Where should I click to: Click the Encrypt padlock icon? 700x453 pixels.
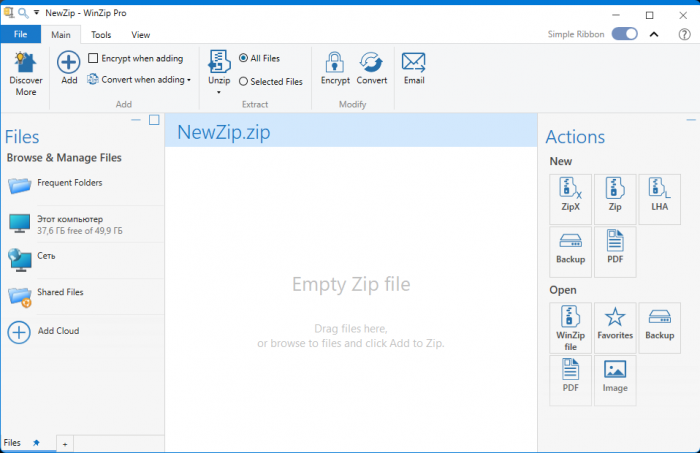(335, 63)
